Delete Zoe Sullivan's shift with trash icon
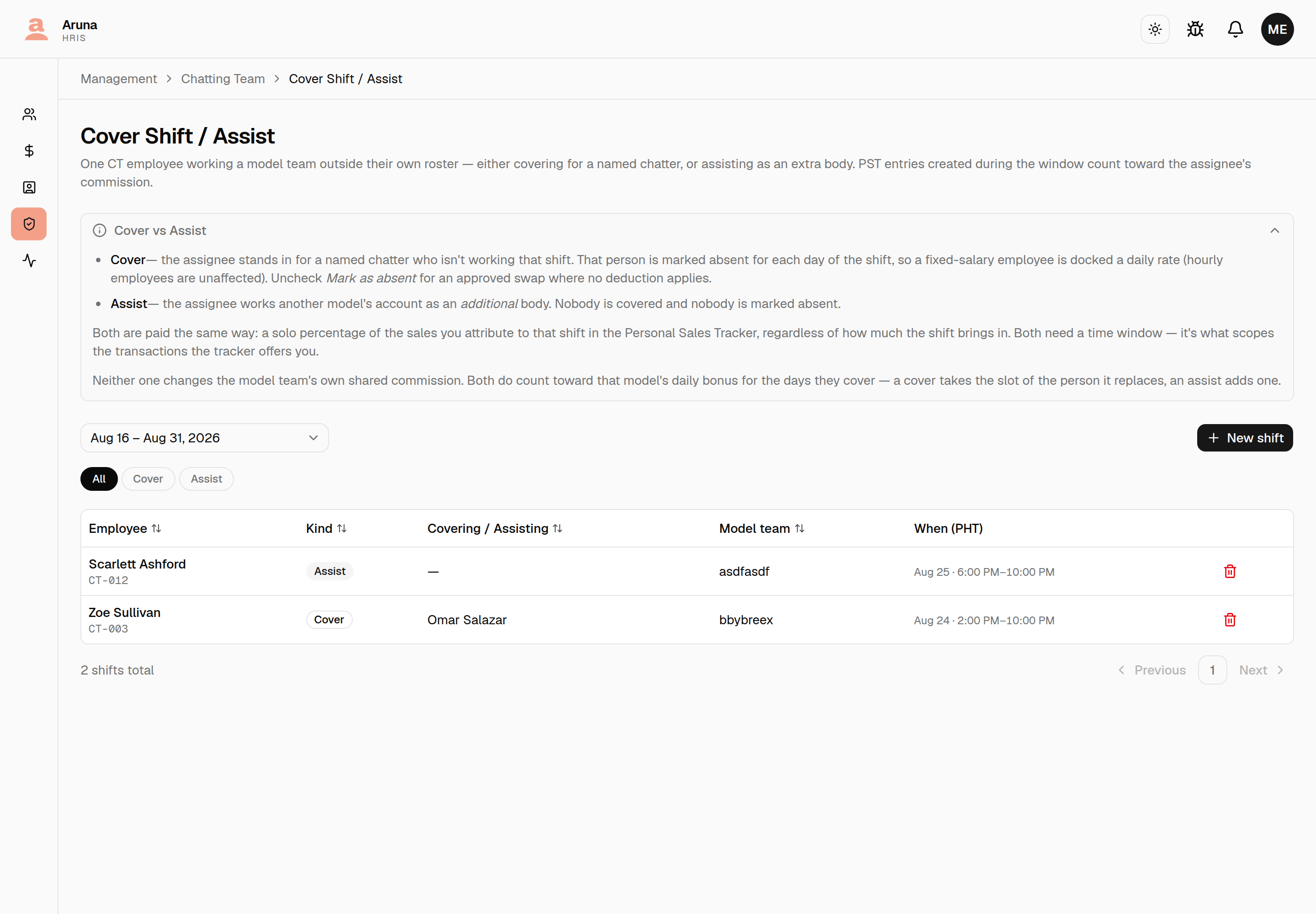 coord(1230,620)
